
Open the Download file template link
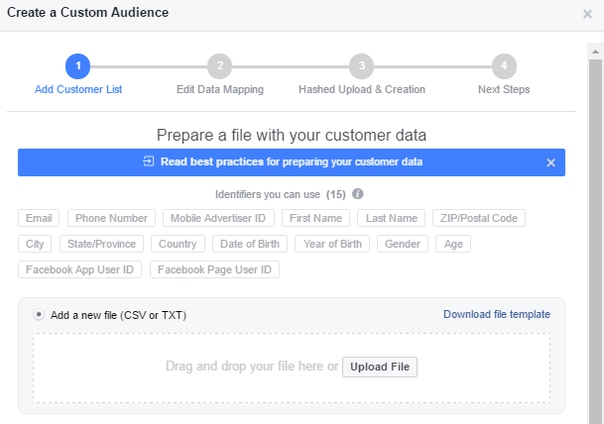pos(497,314)
